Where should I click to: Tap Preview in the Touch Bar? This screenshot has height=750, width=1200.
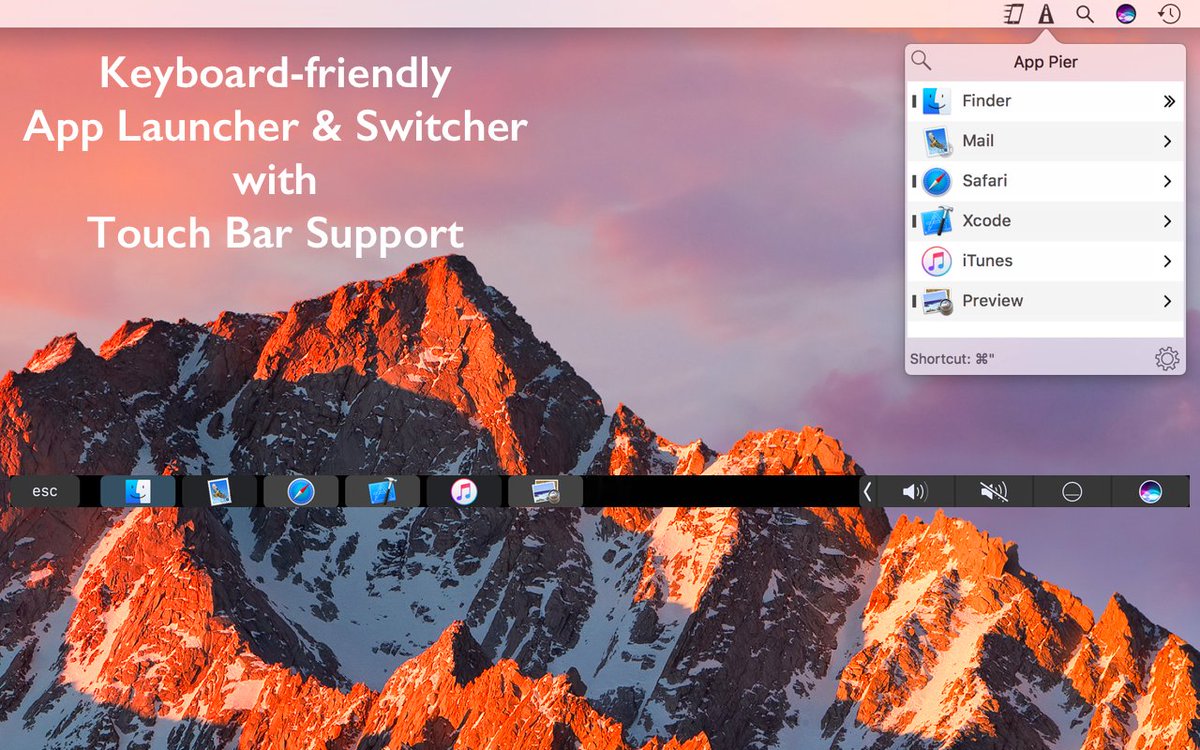[545, 491]
